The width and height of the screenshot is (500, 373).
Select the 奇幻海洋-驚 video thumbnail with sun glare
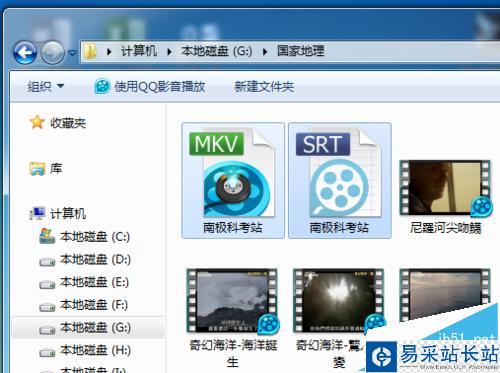click(339, 301)
